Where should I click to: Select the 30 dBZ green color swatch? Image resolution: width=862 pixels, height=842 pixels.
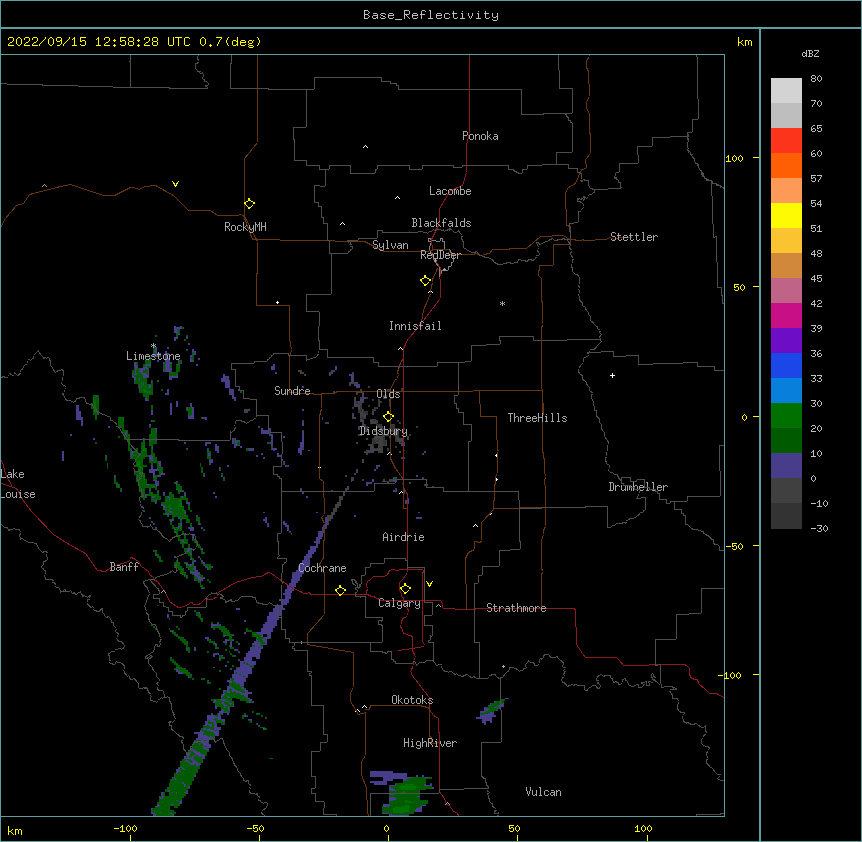(786, 416)
